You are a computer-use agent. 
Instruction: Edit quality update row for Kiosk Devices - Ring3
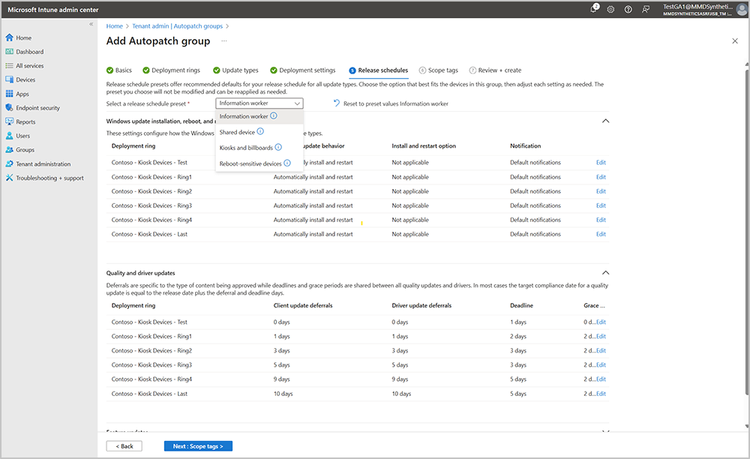click(601, 365)
